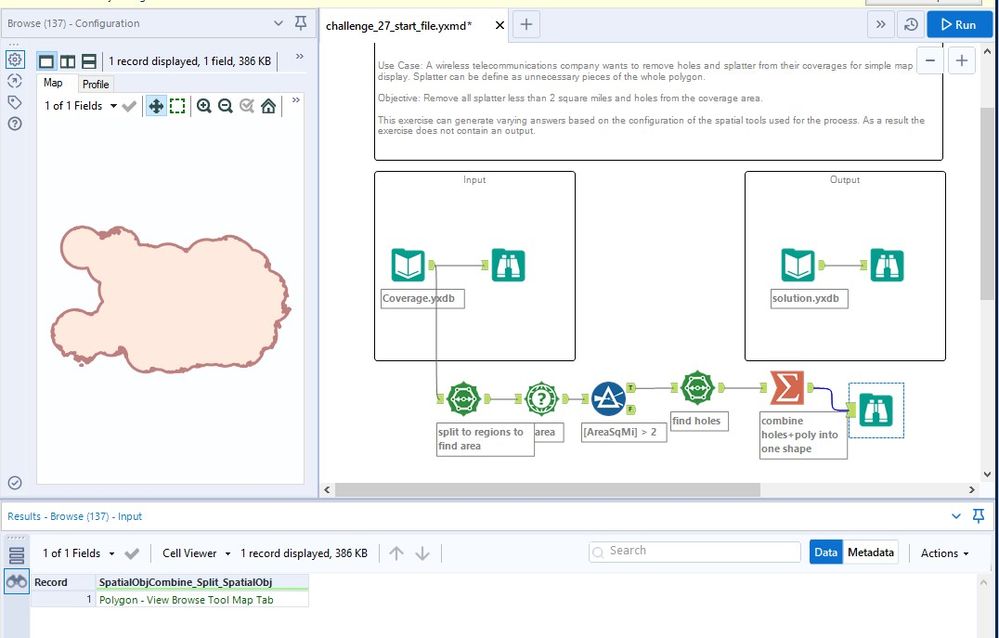This screenshot has height=638, width=999.
Task: Add a new workflow tab
Action: tap(526, 25)
